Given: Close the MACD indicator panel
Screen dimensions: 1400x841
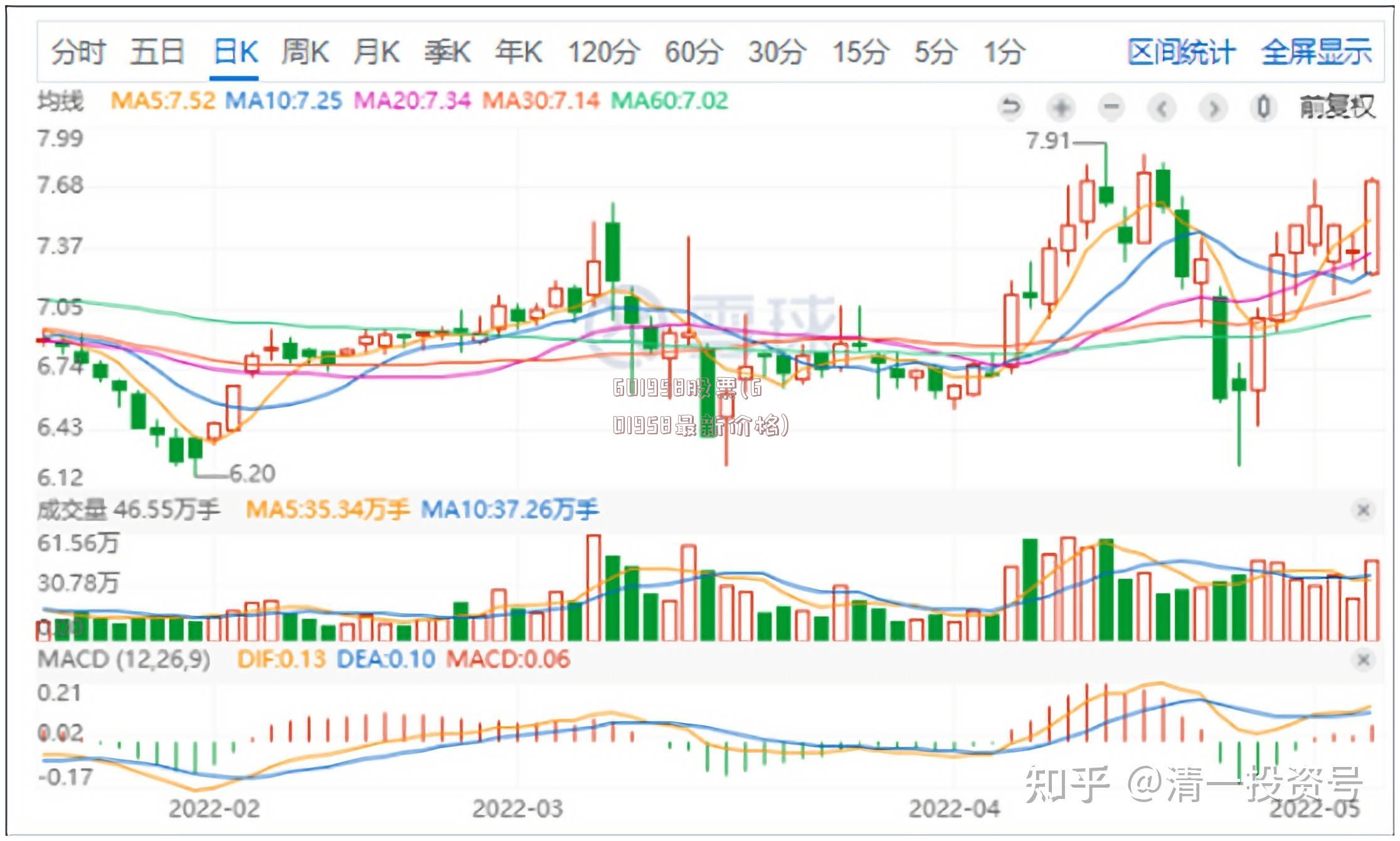Looking at the screenshot, I should (x=1363, y=660).
